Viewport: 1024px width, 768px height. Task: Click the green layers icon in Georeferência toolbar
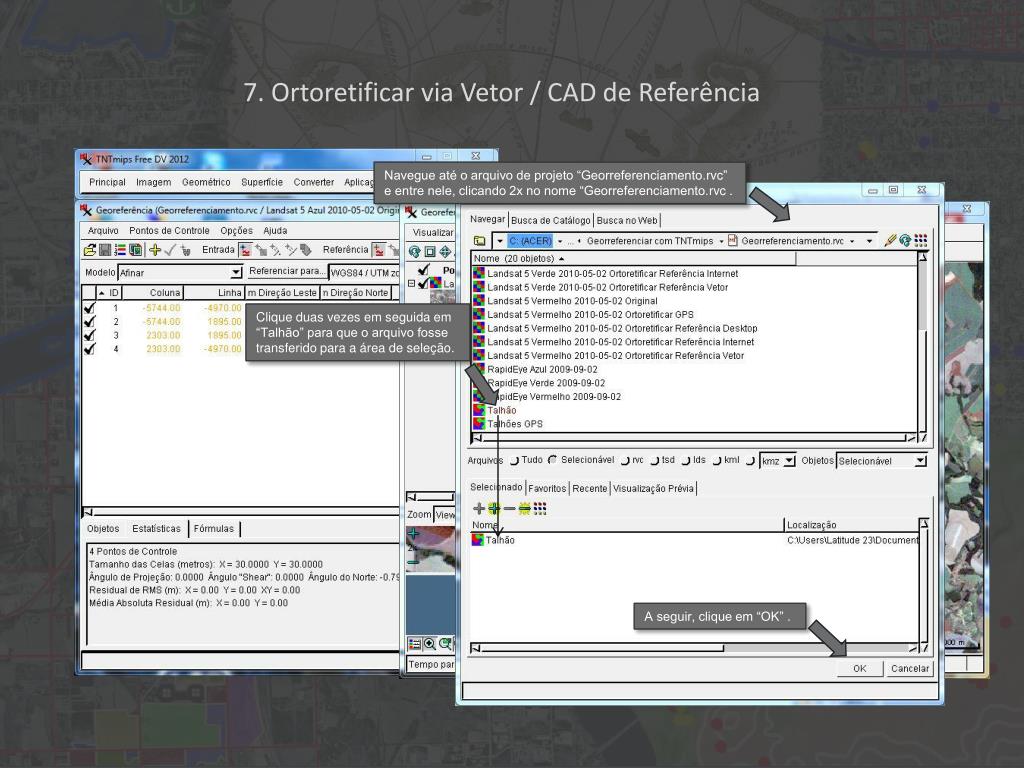coord(135,249)
